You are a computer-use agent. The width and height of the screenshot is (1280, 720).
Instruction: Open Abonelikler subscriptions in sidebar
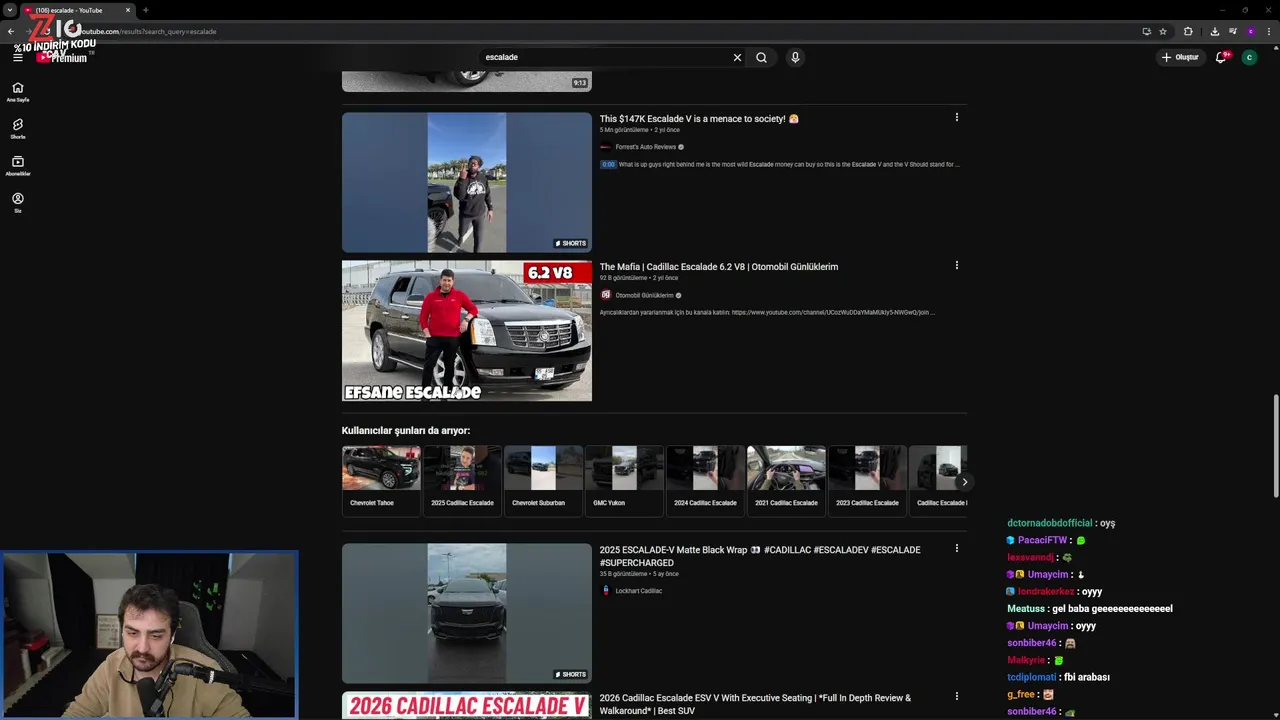click(x=17, y=166)
